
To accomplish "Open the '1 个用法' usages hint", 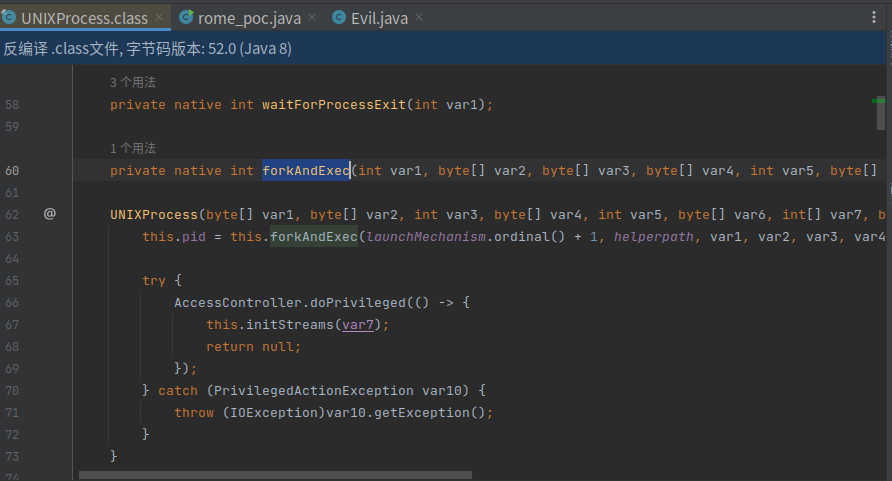I will click(133, 148).
